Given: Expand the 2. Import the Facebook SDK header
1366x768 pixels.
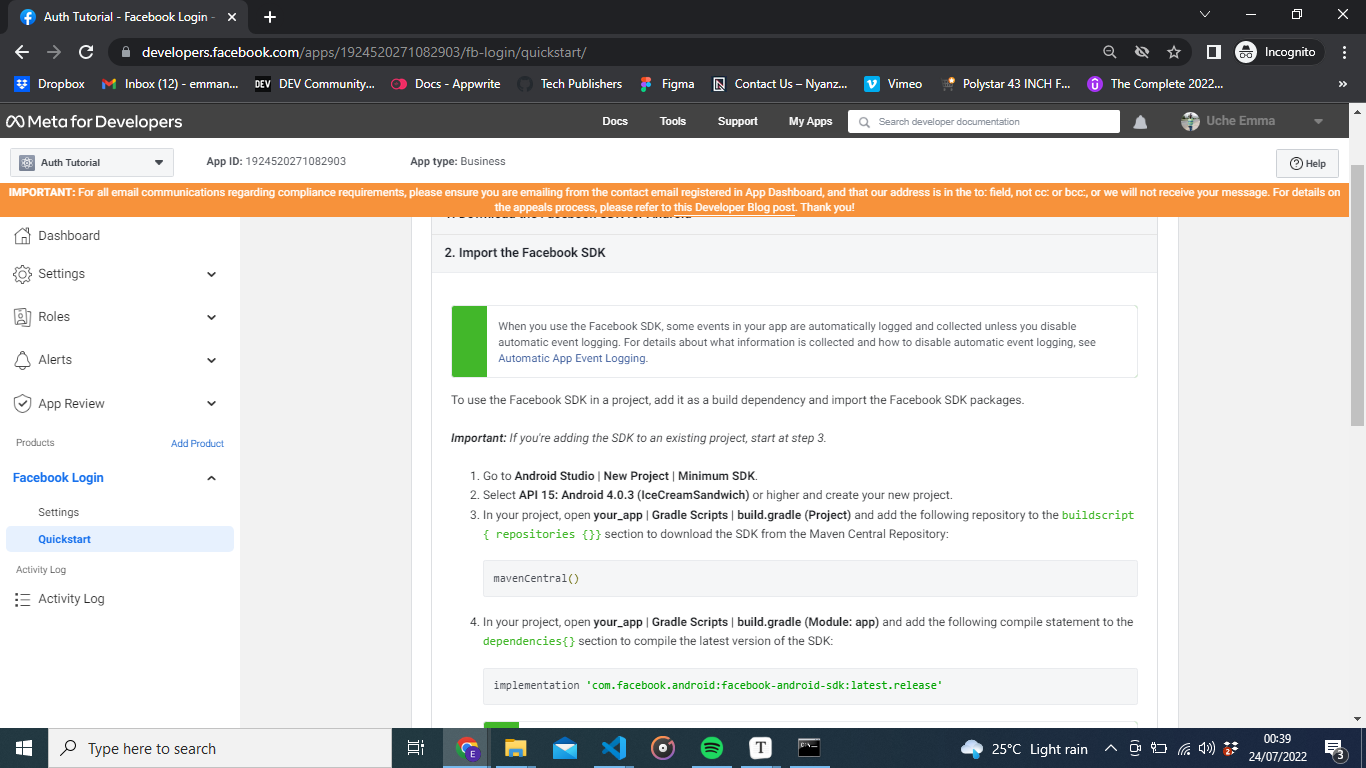Looking at the screenshot, I should pyautogui.click(x=794, y=253).
